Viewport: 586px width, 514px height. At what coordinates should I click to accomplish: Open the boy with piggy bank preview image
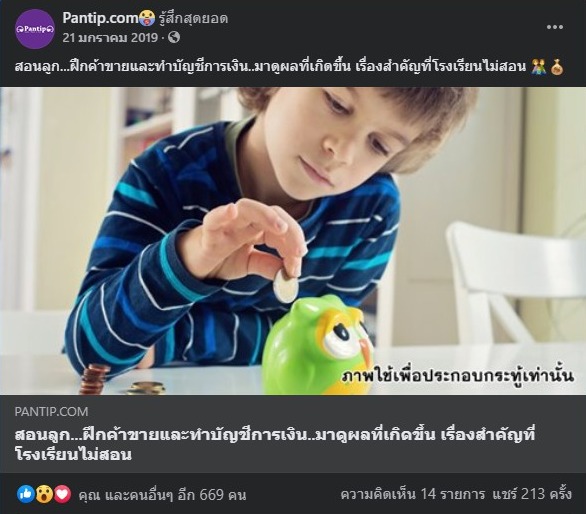[293, 241]
